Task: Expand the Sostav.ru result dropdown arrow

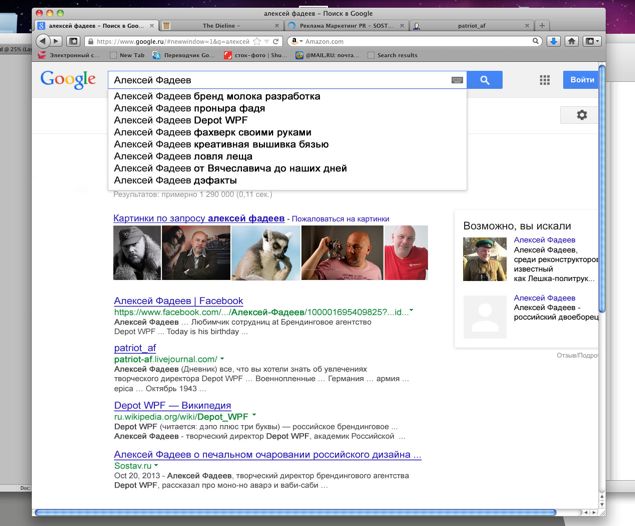Action: click(x=156, y=466)
